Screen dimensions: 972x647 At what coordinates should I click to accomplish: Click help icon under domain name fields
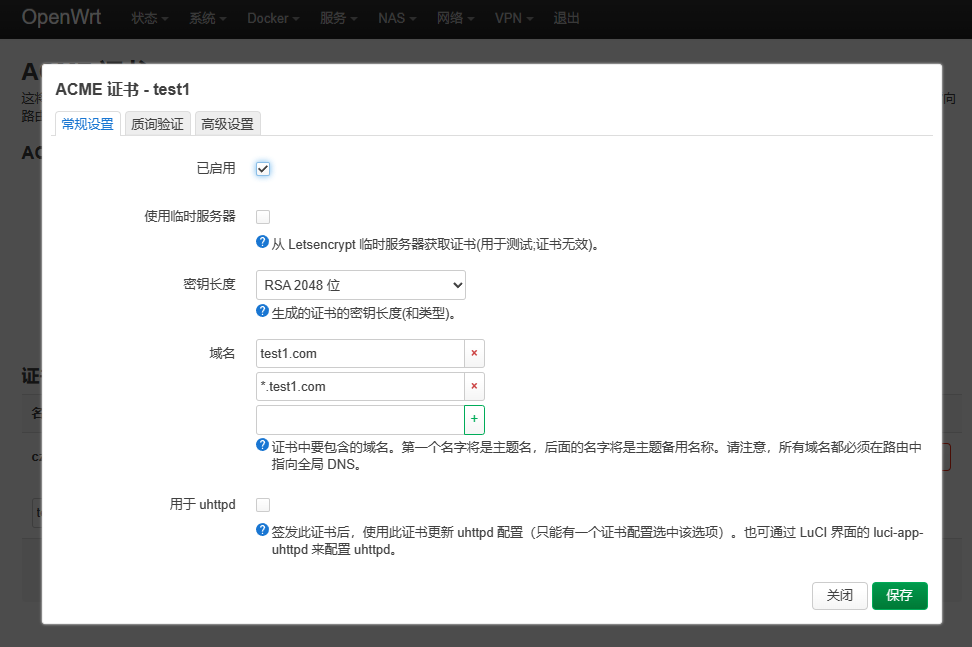263,445
